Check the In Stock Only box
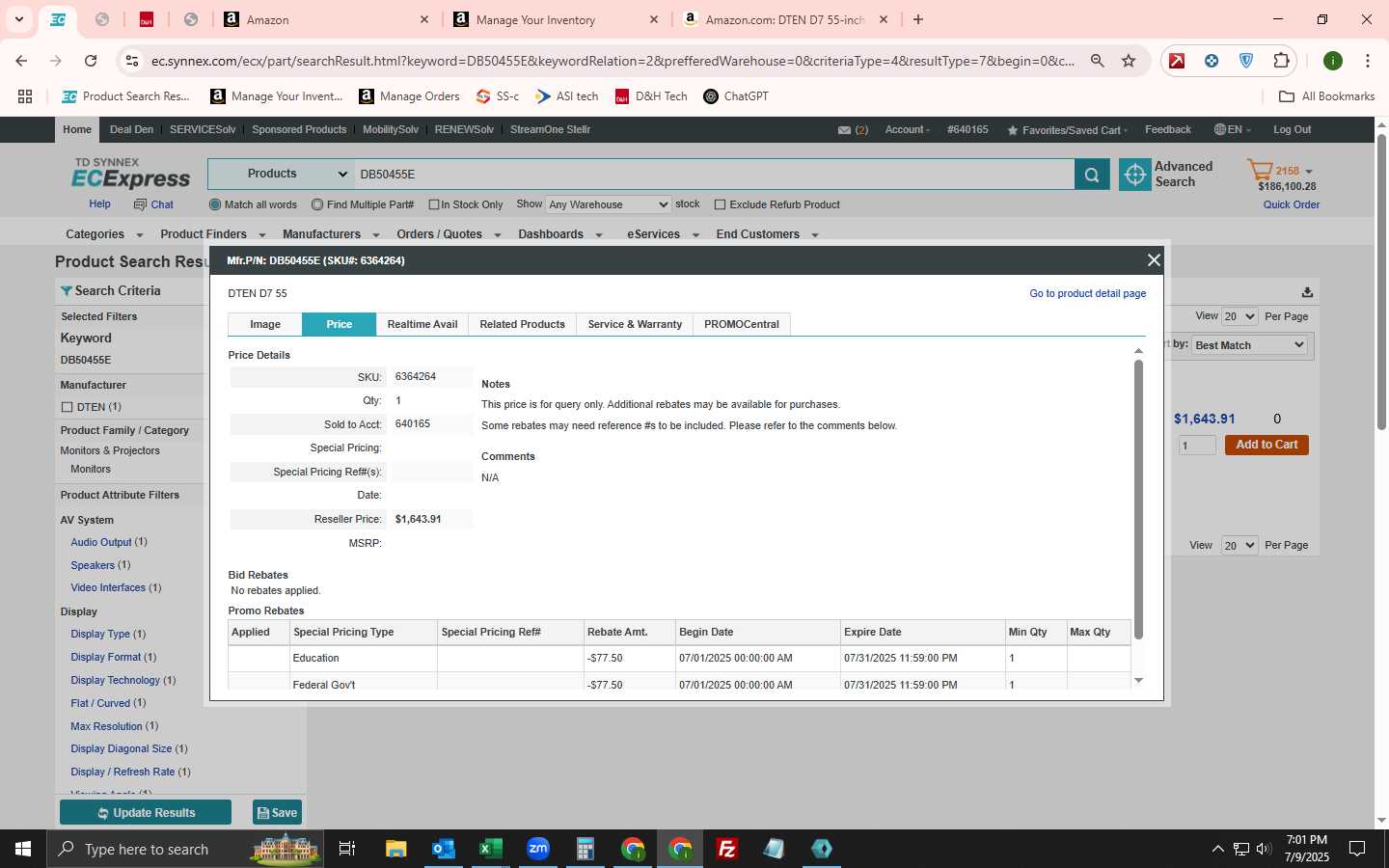Viewport: 1389px width, 868px height. point(434,204)
